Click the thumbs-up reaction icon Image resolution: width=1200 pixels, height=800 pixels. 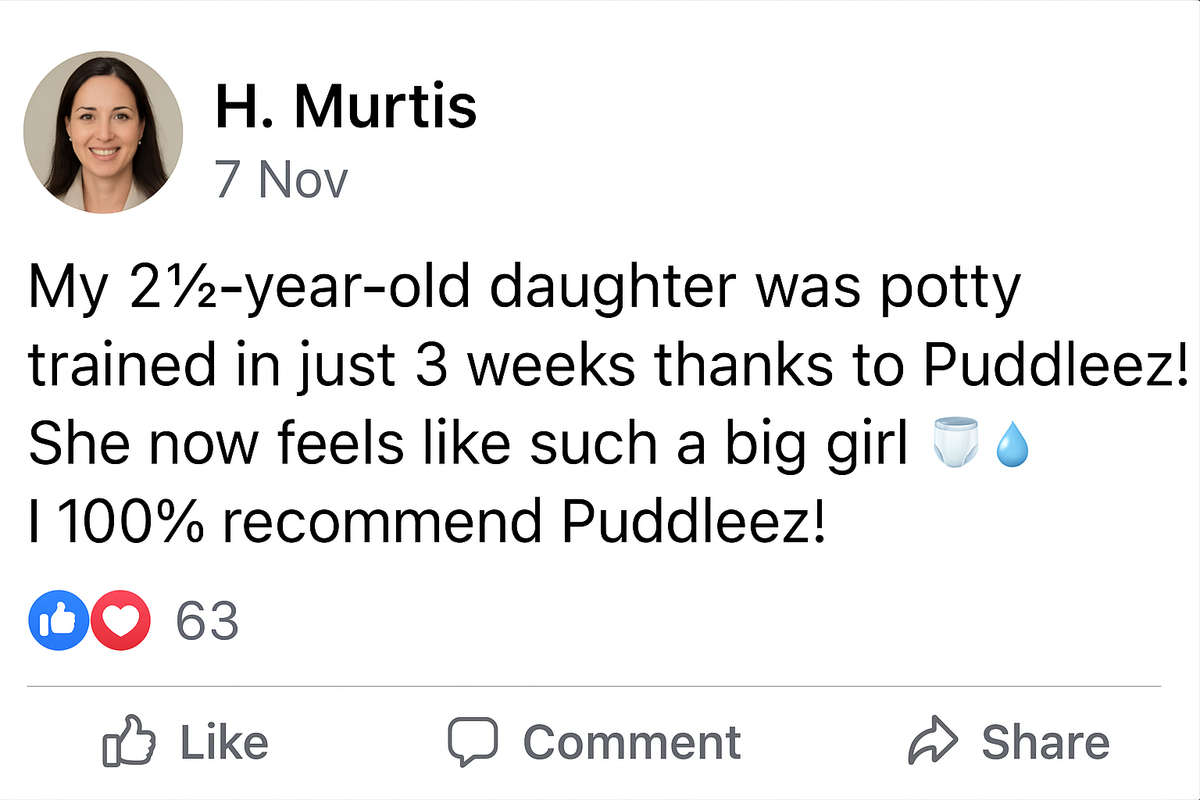coord(58,620)
